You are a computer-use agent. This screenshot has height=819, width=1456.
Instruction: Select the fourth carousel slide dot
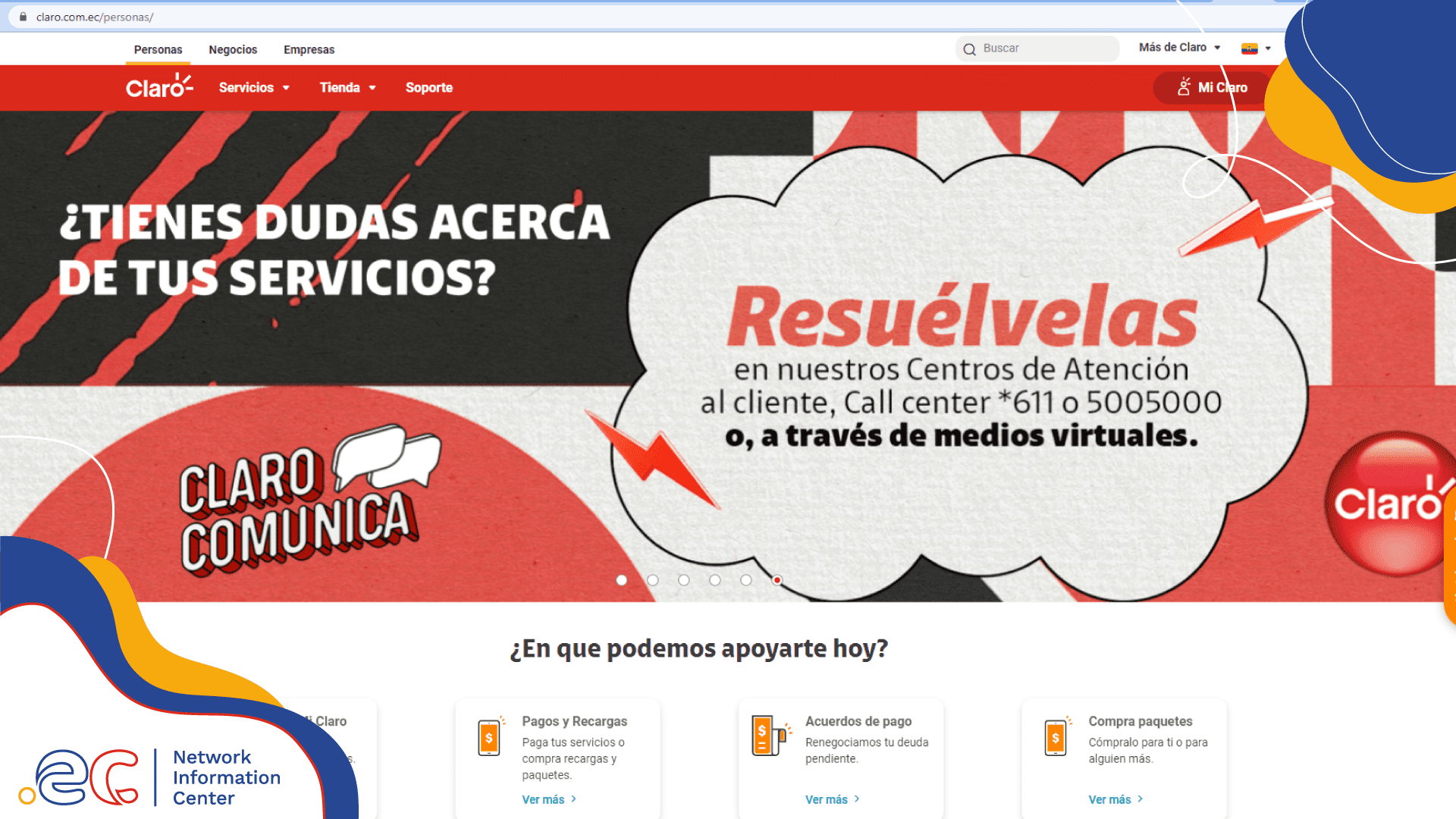click(715, 580)
